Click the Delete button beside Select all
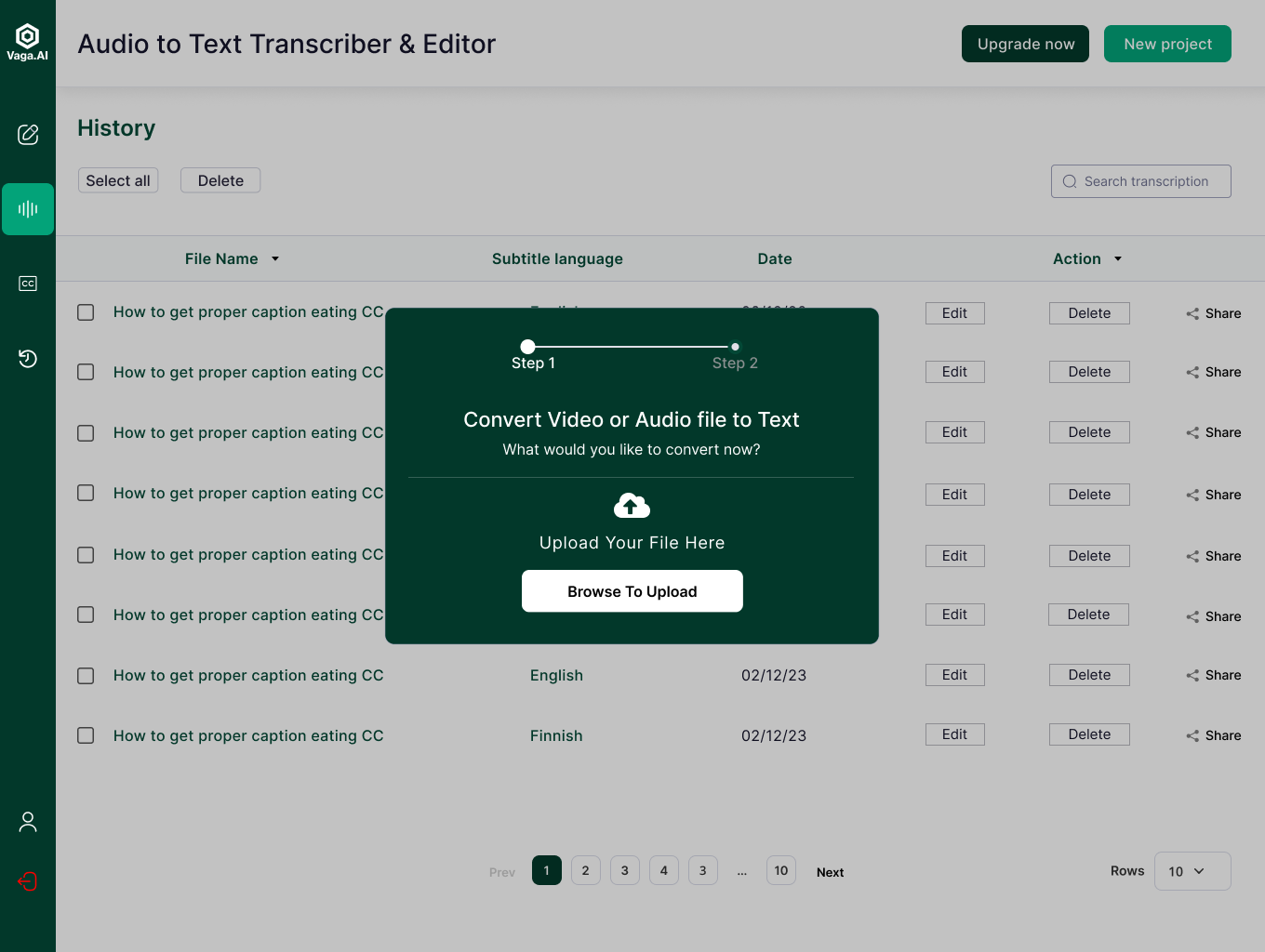This screenshot has width=1265, height=952. pyautogui.click(x=220, y=180)
